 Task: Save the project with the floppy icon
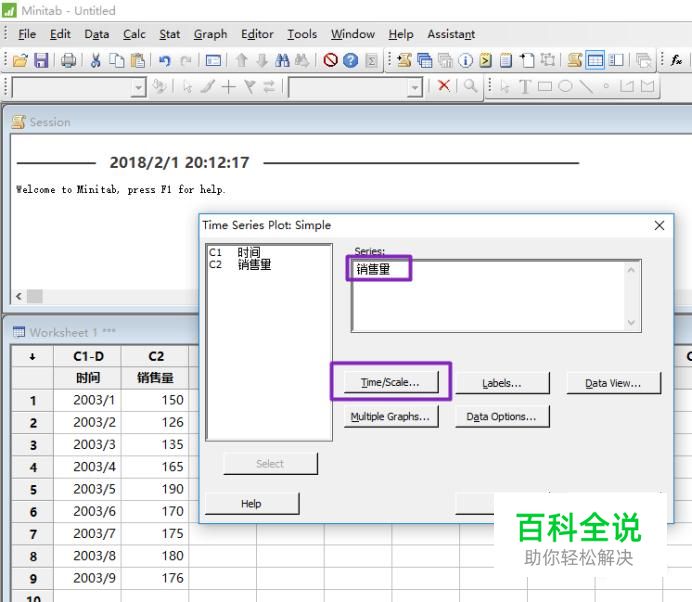coord(41,60)
